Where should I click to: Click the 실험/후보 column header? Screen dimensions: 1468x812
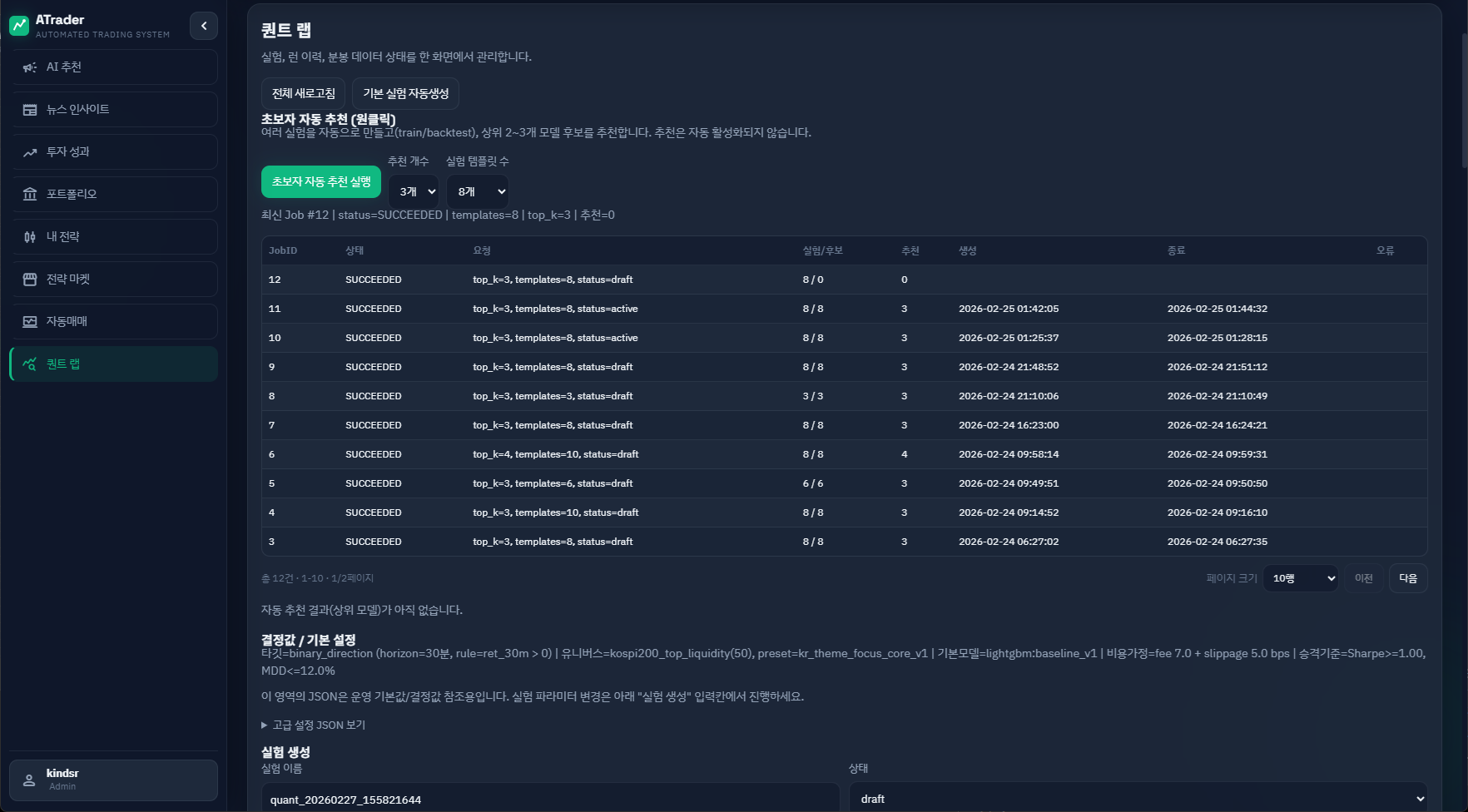tap(822, 250)
